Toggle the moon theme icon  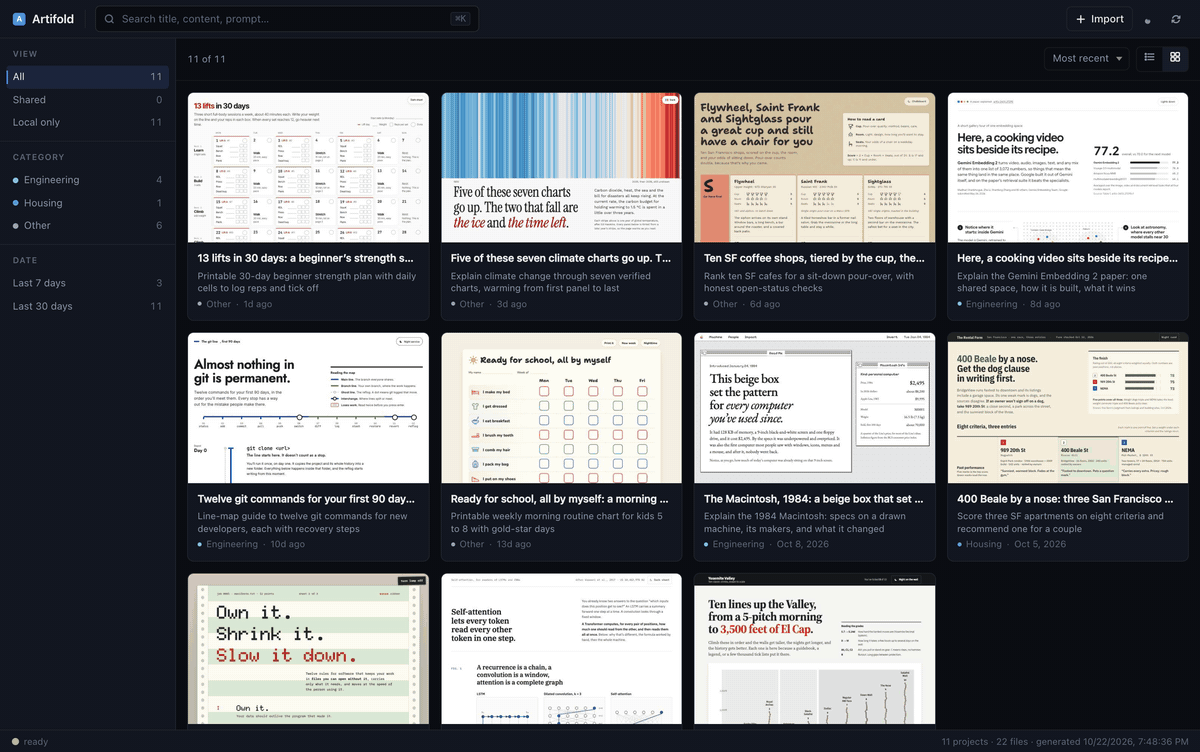pyautogui.click(x=1148, y=19)
